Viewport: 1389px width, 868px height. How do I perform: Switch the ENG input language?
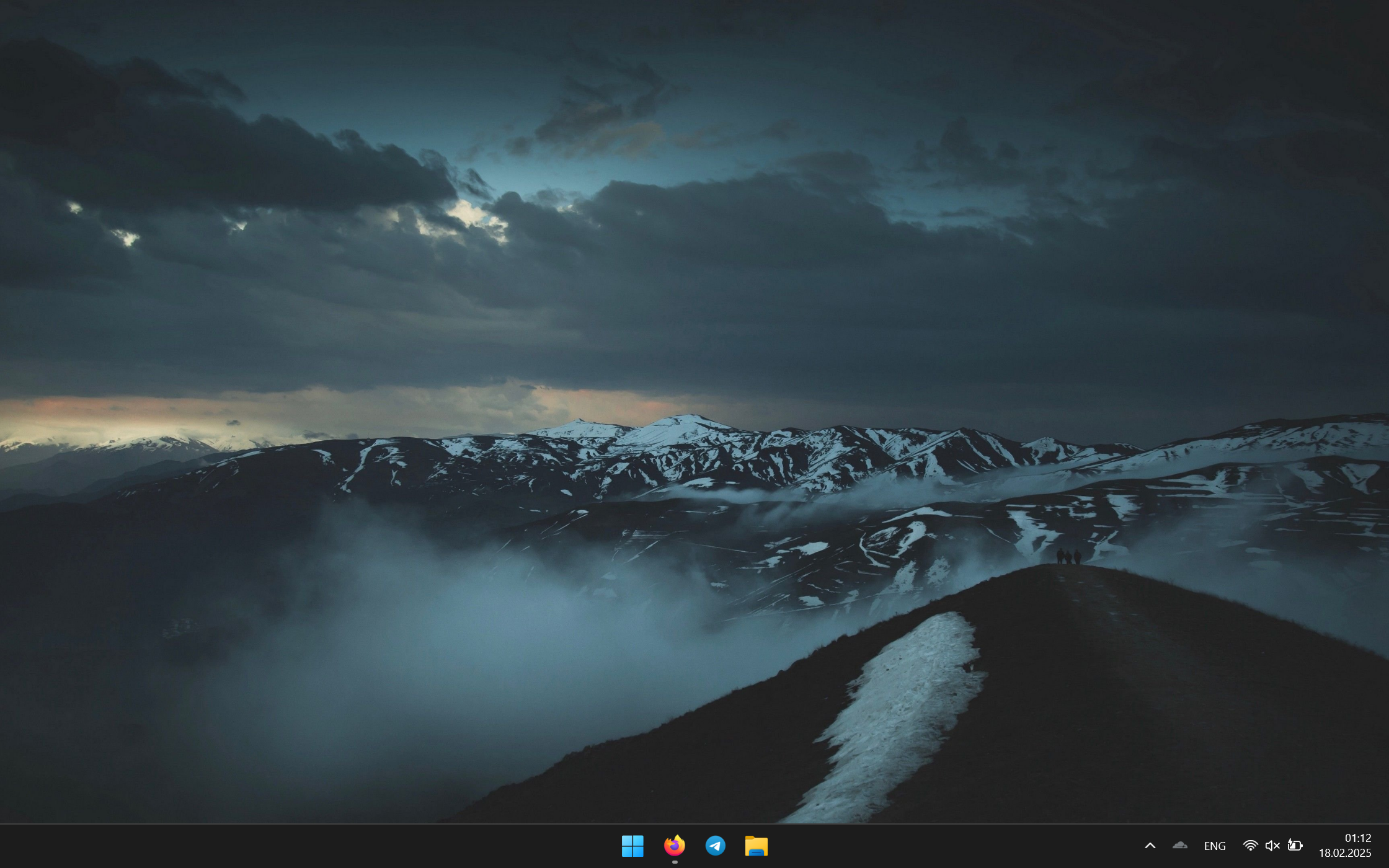click(1214, 846)
